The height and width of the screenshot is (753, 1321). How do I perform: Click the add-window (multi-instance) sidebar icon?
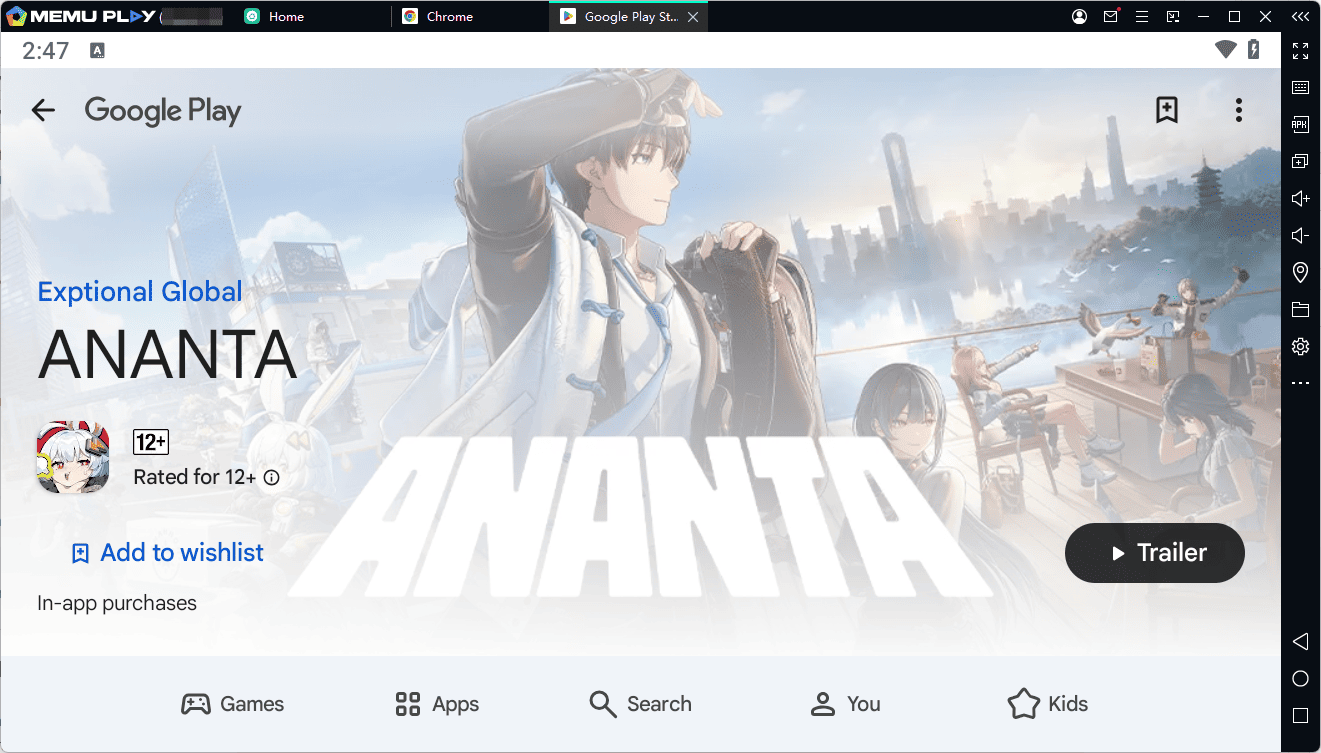click(1300, 161)
